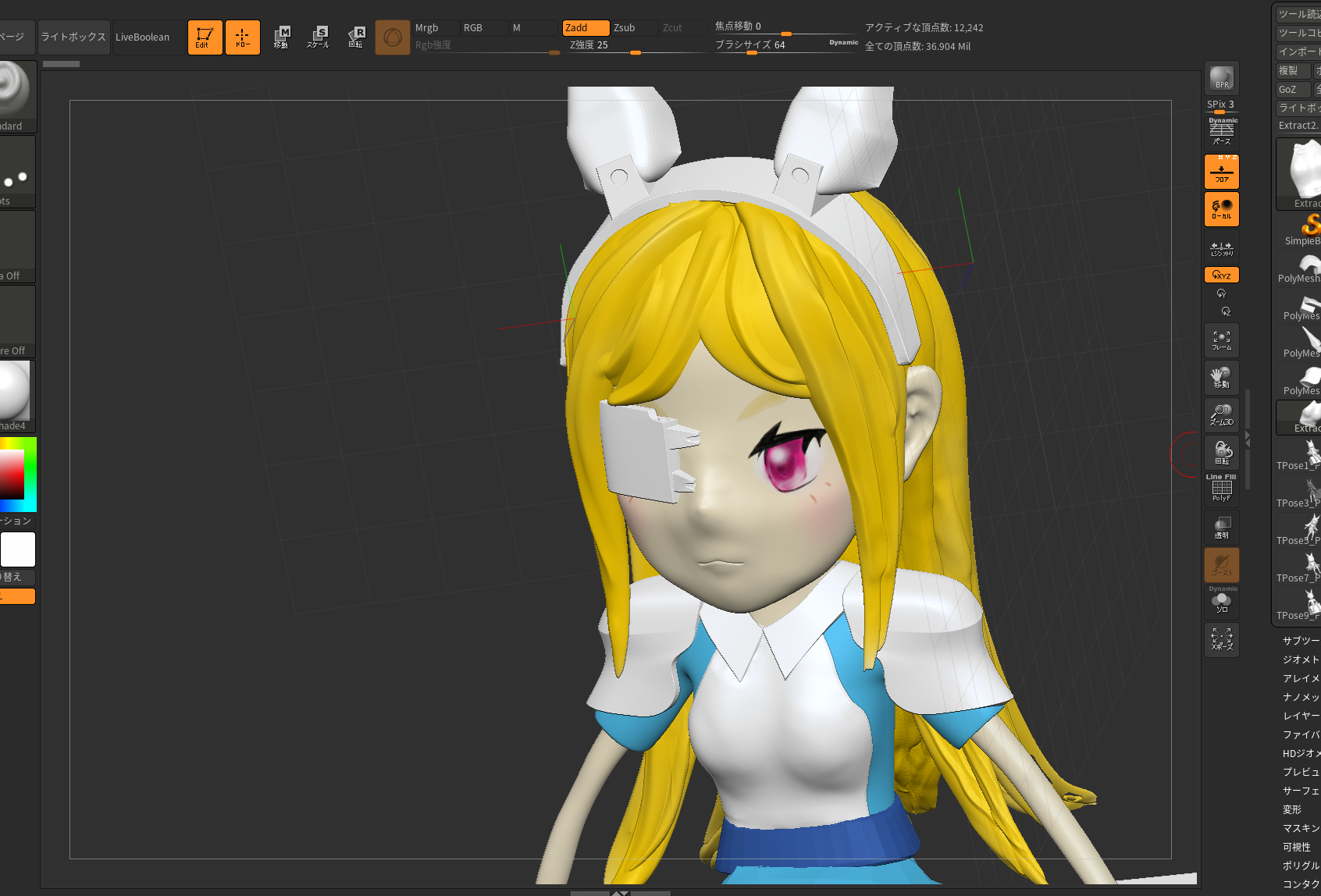Toggle the Edit mode button

205,37
